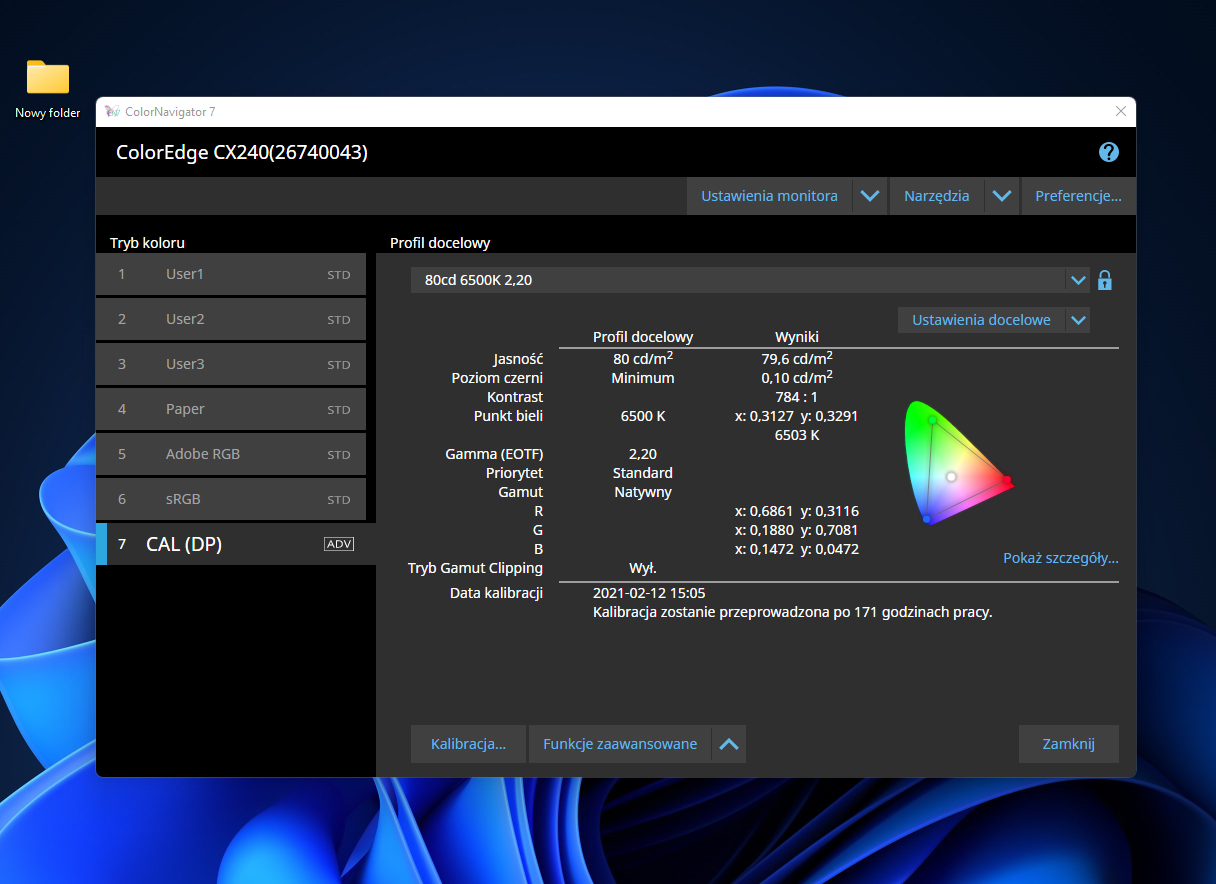Open the Ustawienia monitora menu
The image size is (1216, 884).
pos(769,196)
